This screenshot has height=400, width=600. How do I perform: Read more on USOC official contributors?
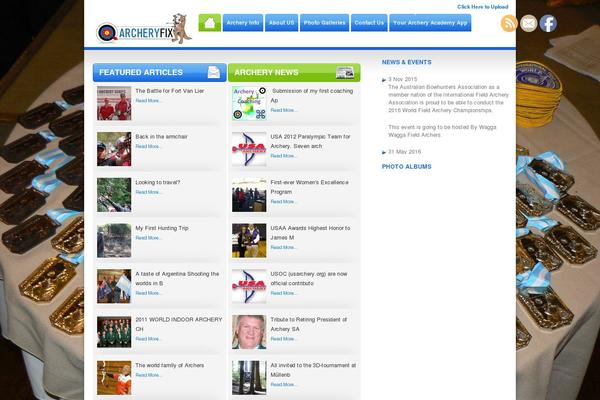284,293
